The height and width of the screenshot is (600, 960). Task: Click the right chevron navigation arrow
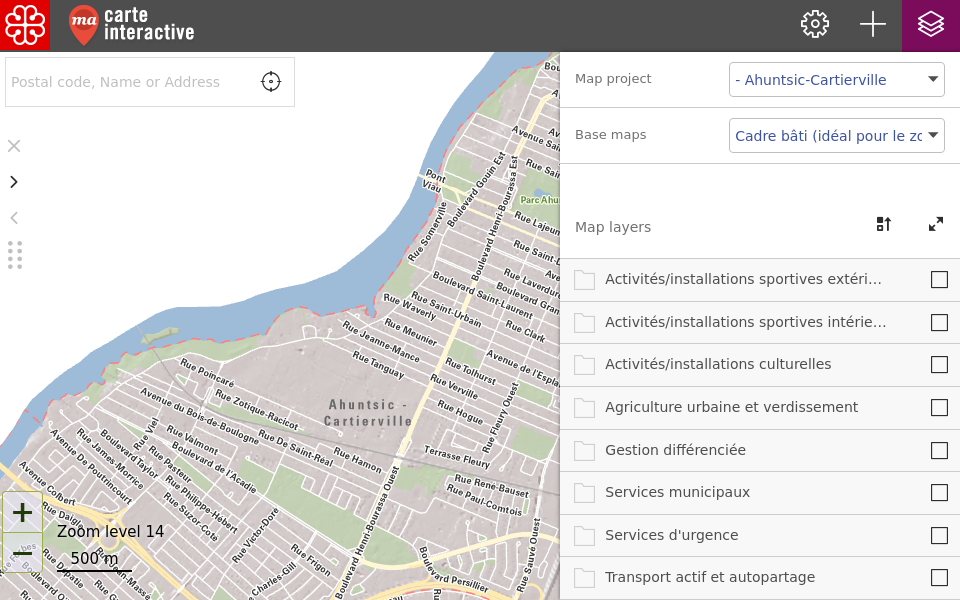[14, 182]
